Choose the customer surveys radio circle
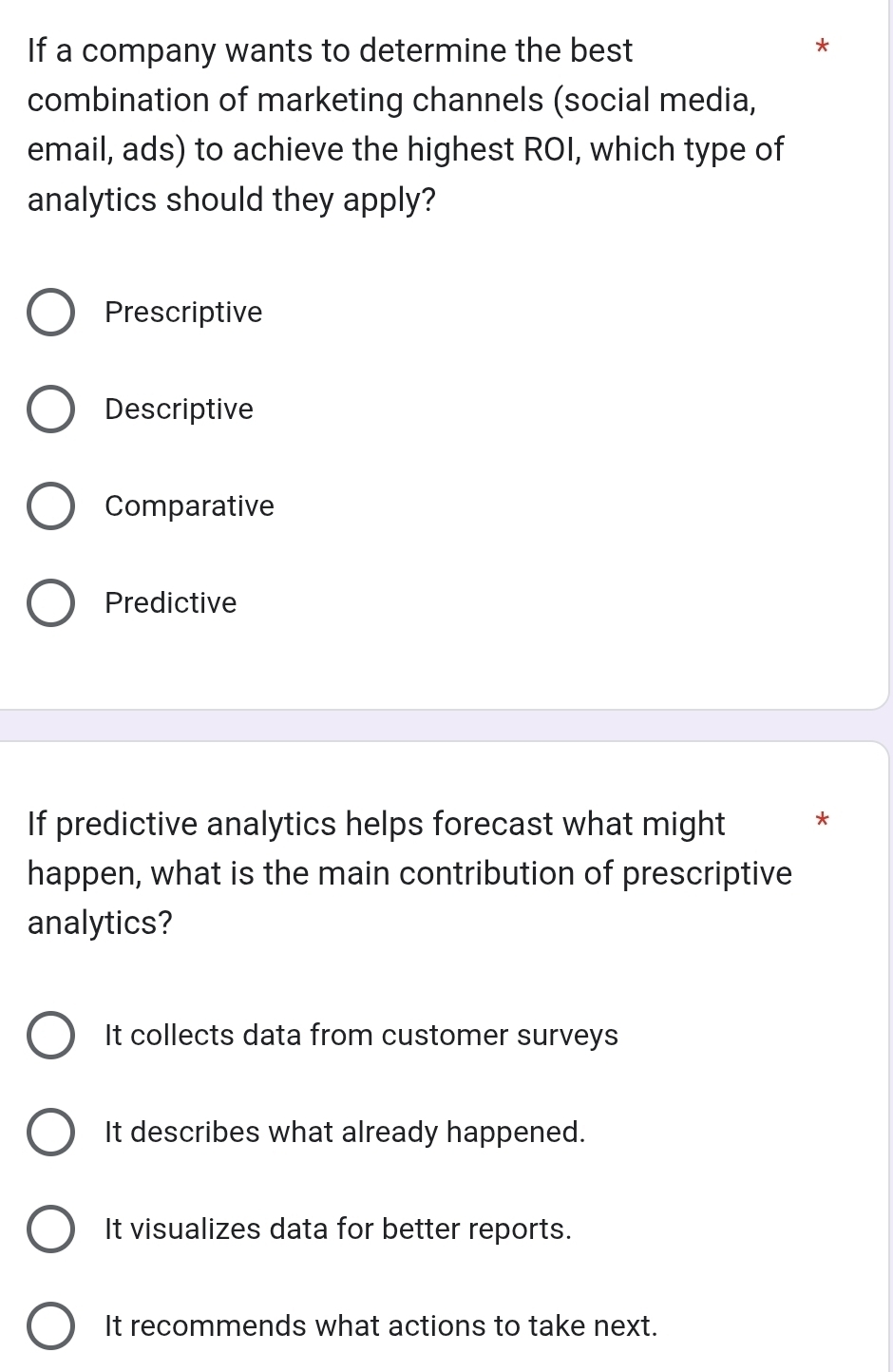The height and width of the screenshot is (1372, 893). (x=50, y=1036)
